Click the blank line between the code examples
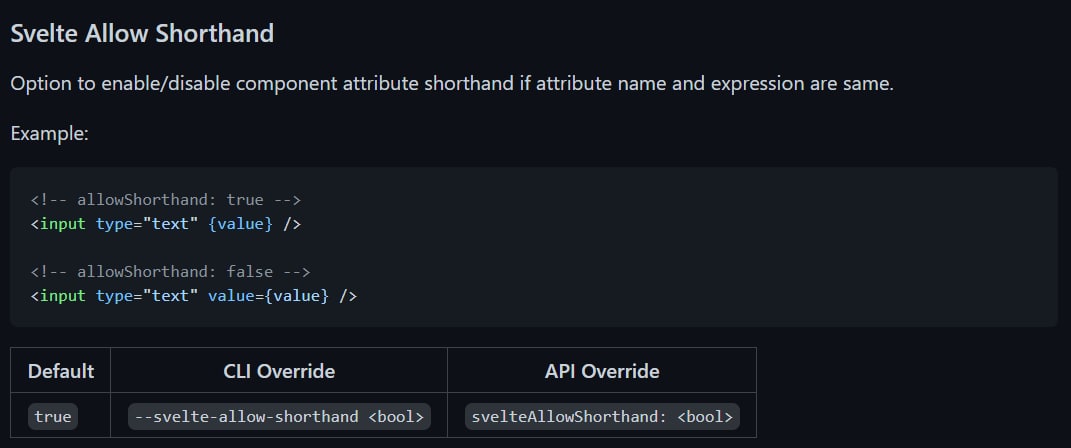 click(300, 248)
